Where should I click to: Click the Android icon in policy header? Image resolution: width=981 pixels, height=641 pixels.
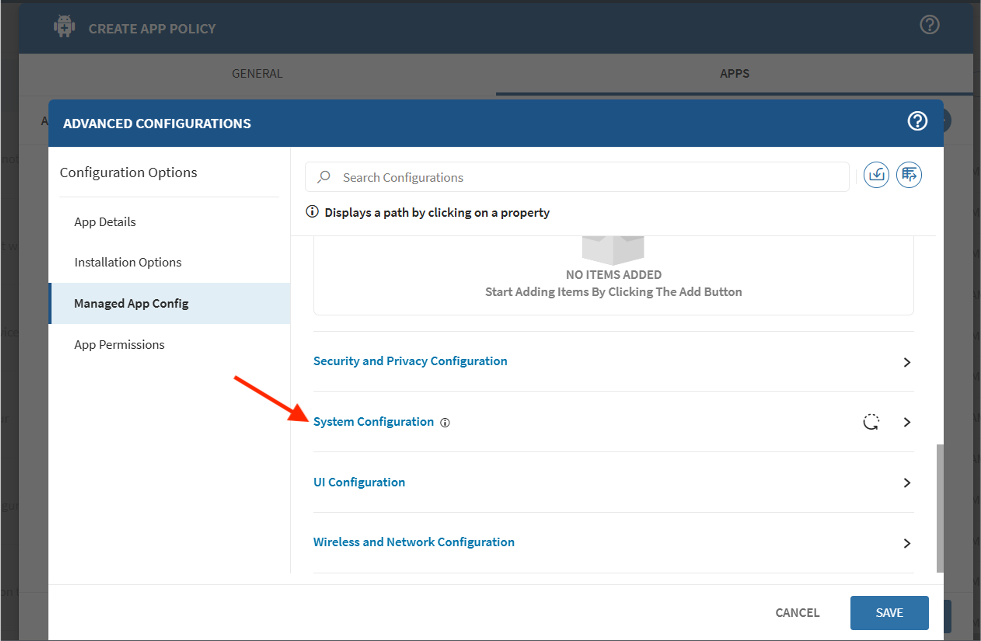point(65,27)
